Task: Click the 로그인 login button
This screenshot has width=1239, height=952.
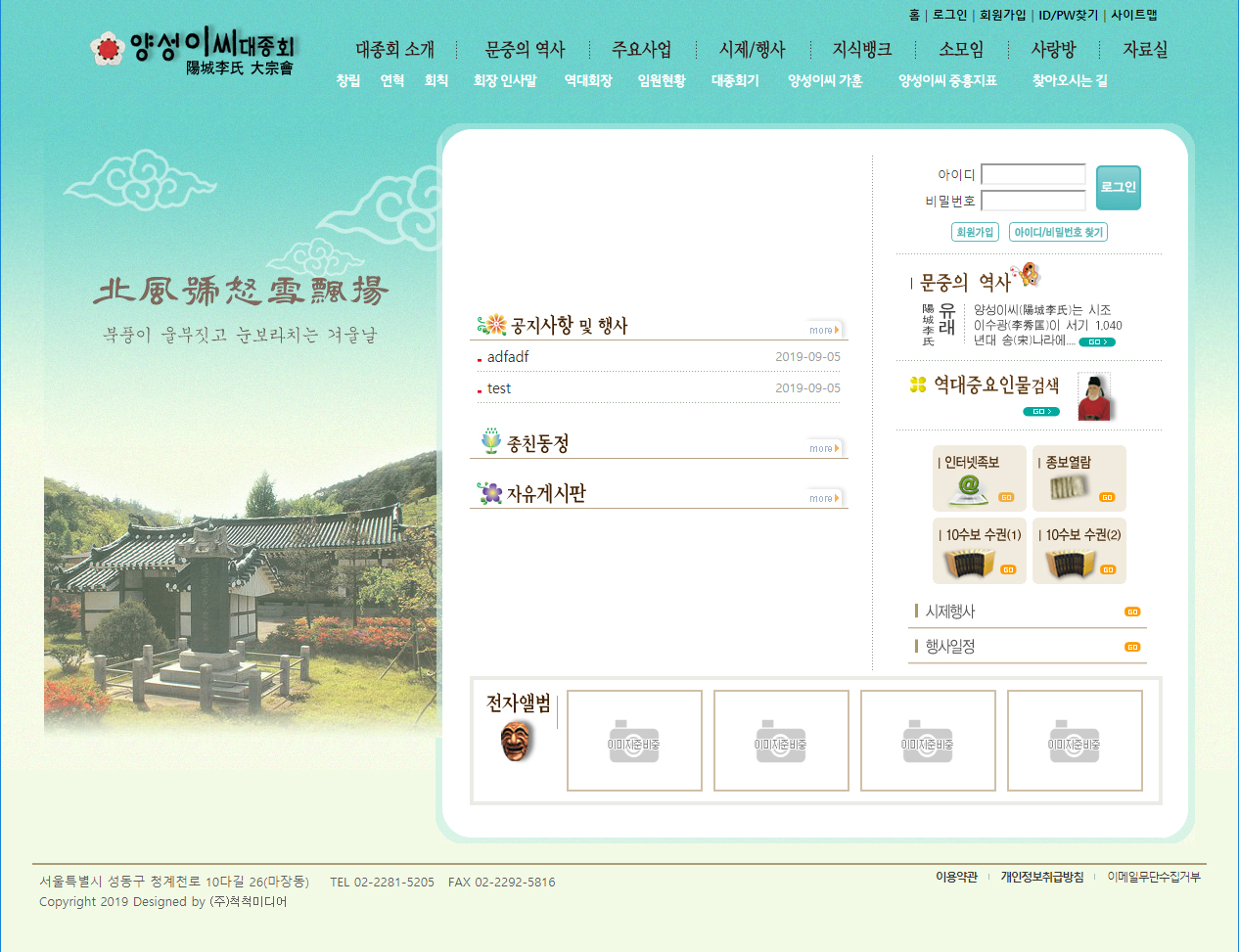Action: tap(1118, 187)
